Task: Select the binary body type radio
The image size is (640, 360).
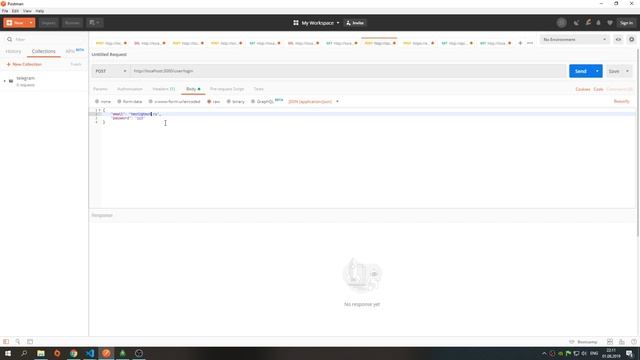Action: tap(229, 101)
